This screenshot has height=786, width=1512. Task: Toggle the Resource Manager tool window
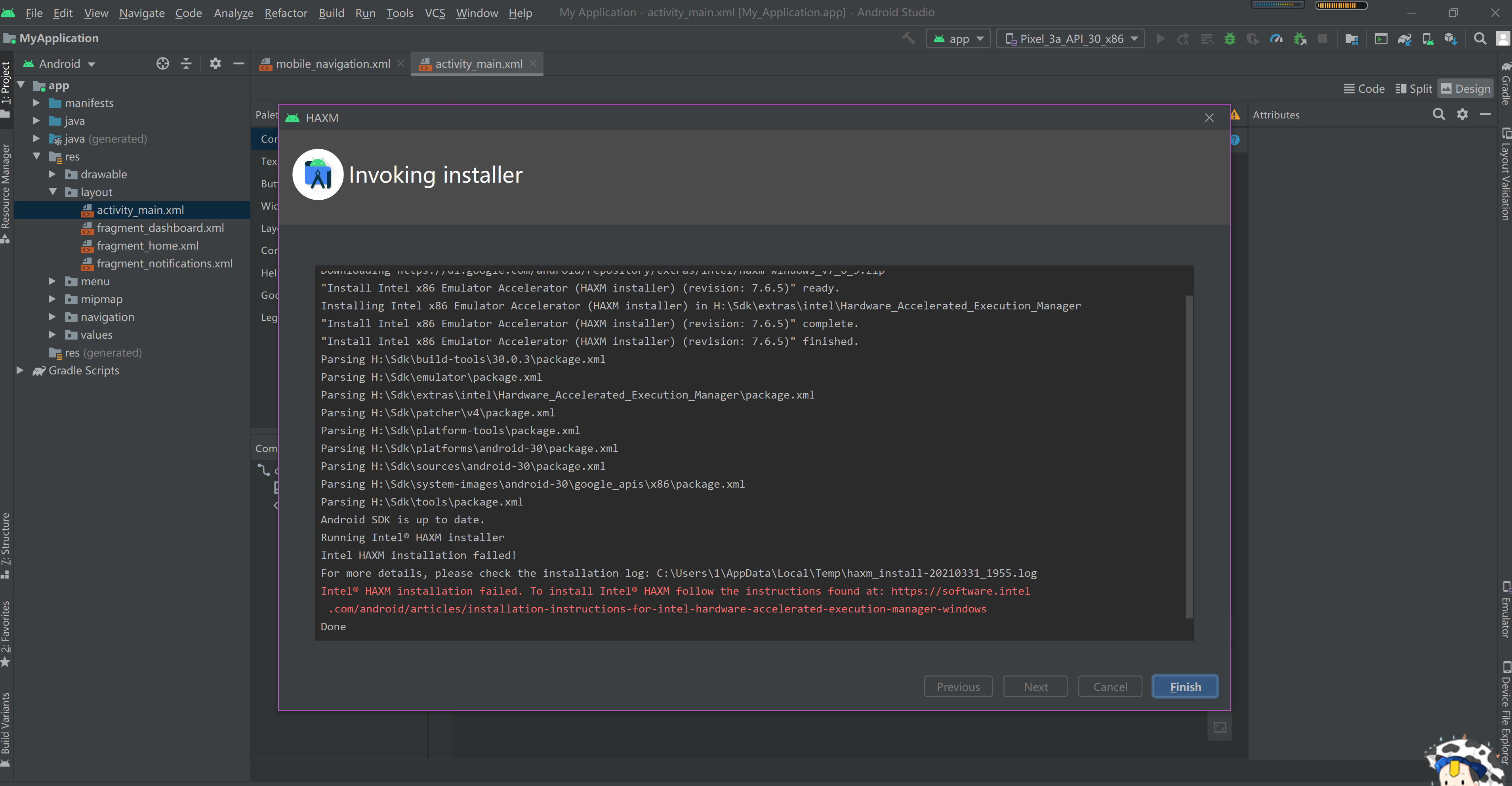coord(6,194)
